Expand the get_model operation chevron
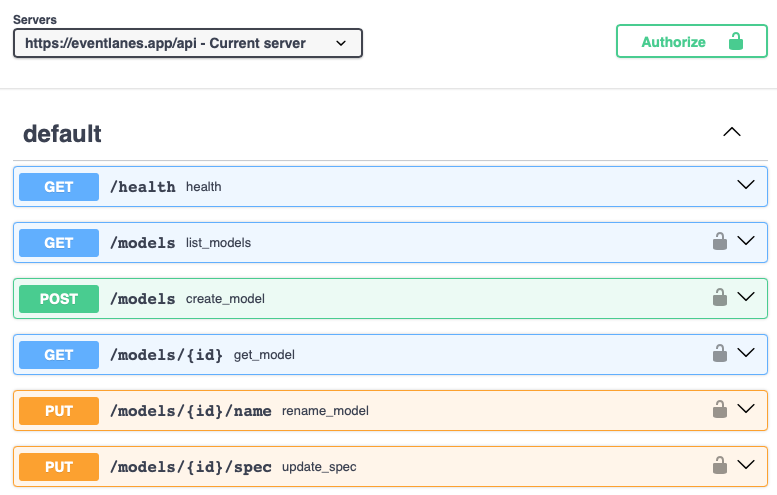This screenshot has height=495, width=777. [746, 353]
